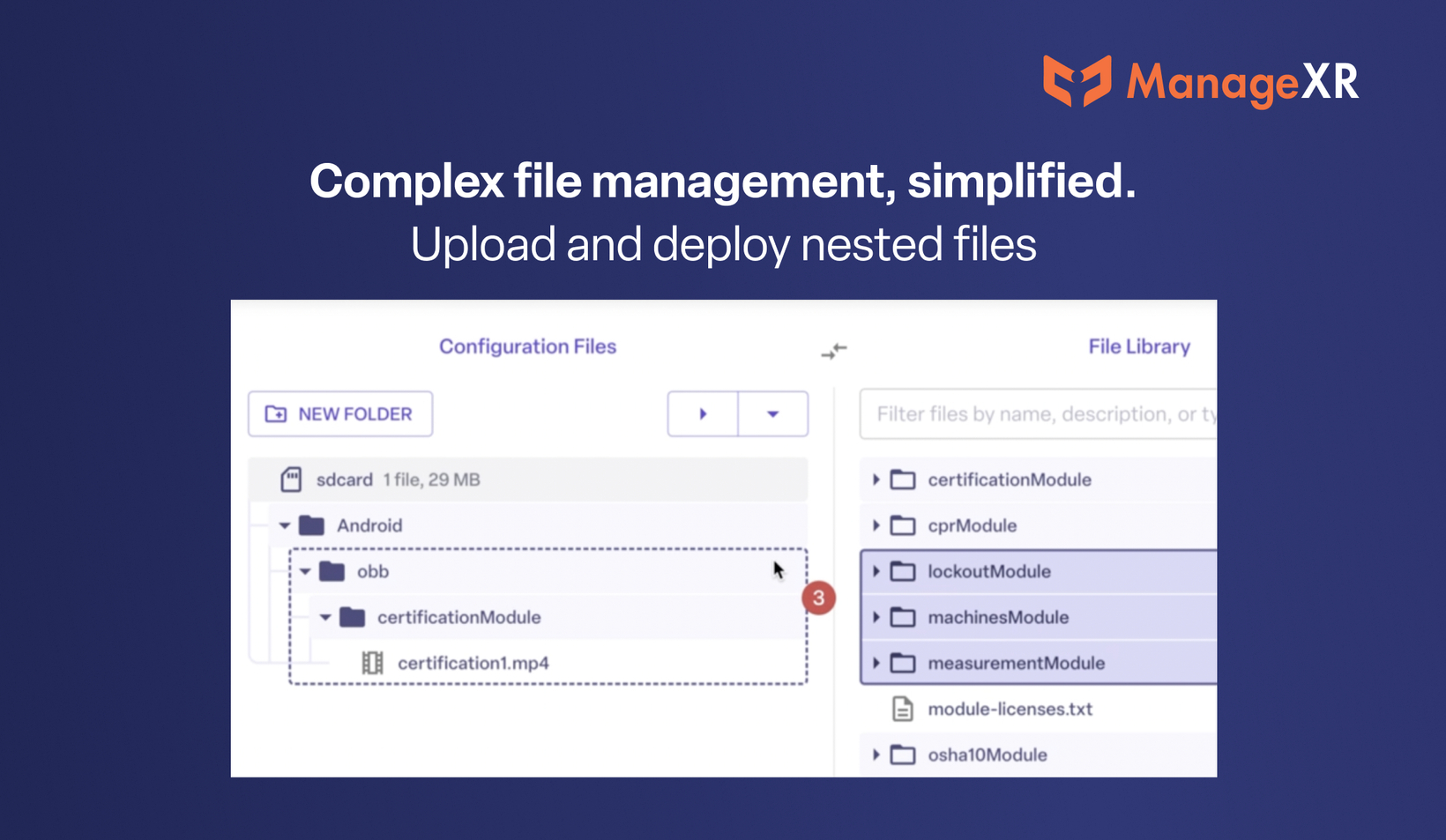Collapse the Android folder arrow
1446x840 pixels.
coord(285,525)
